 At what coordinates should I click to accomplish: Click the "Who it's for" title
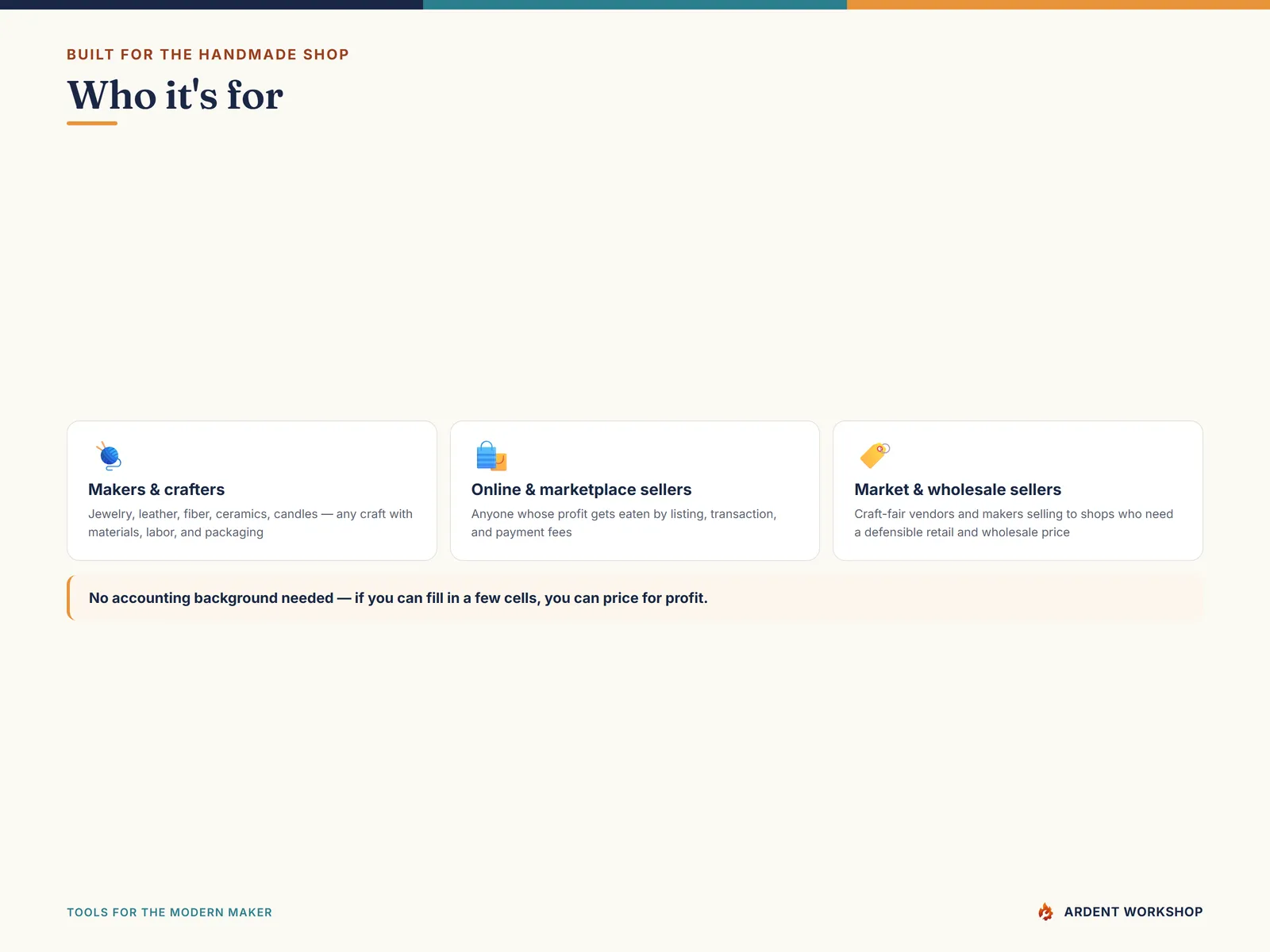(x=175, y=95)
